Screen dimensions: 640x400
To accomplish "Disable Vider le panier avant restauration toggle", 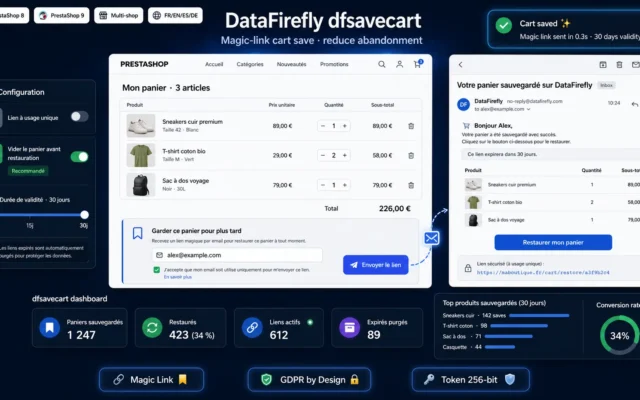I will point(80,157).
